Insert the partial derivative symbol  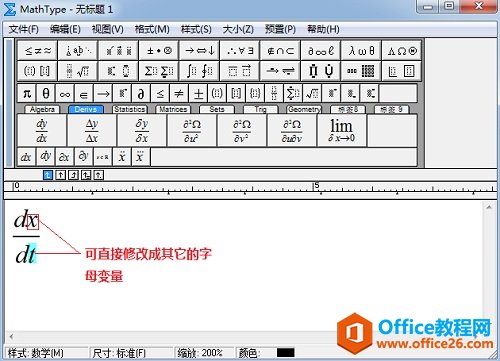coord(141,94)
